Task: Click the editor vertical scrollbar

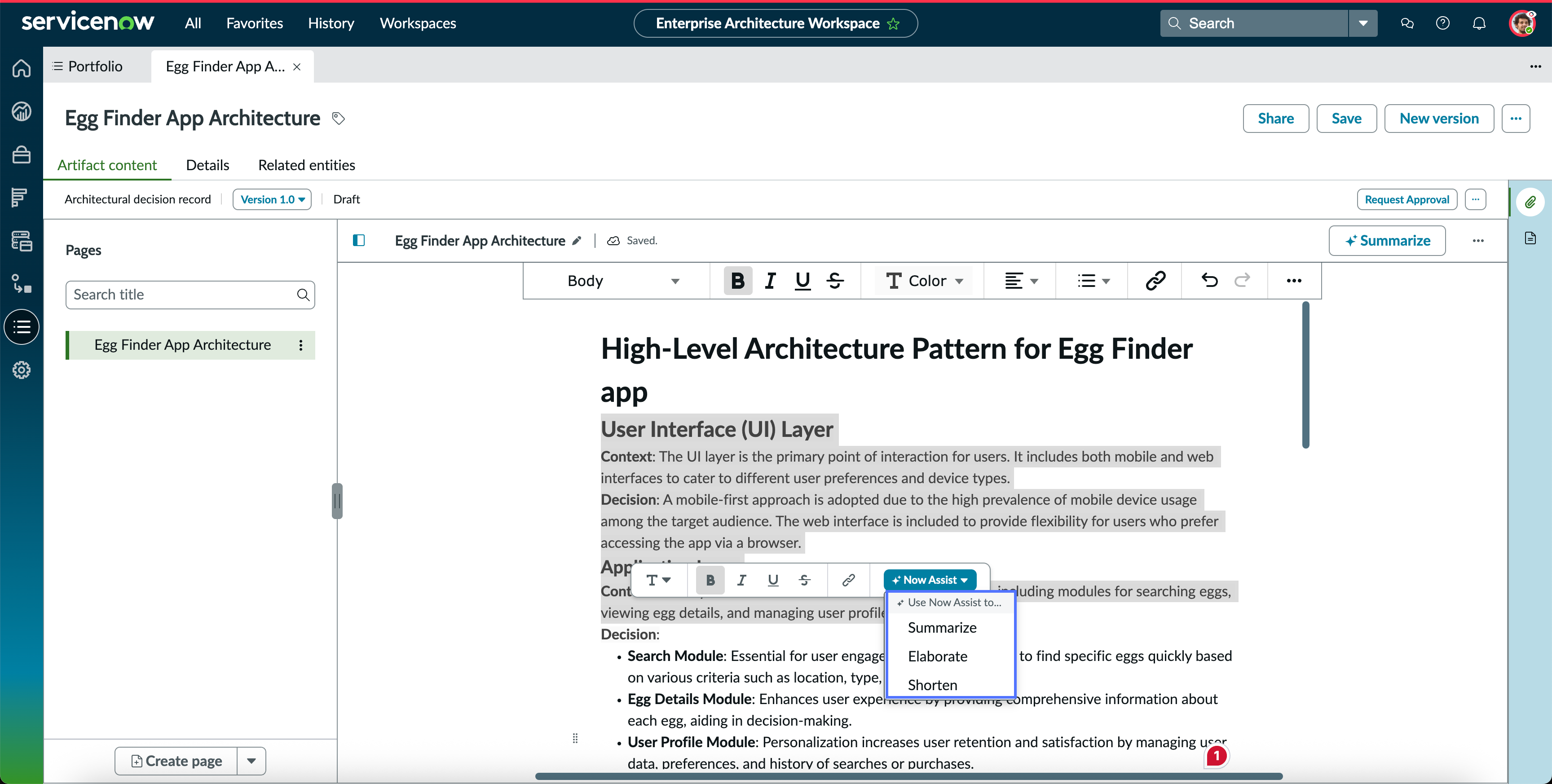Action: tap(1305, 375)
